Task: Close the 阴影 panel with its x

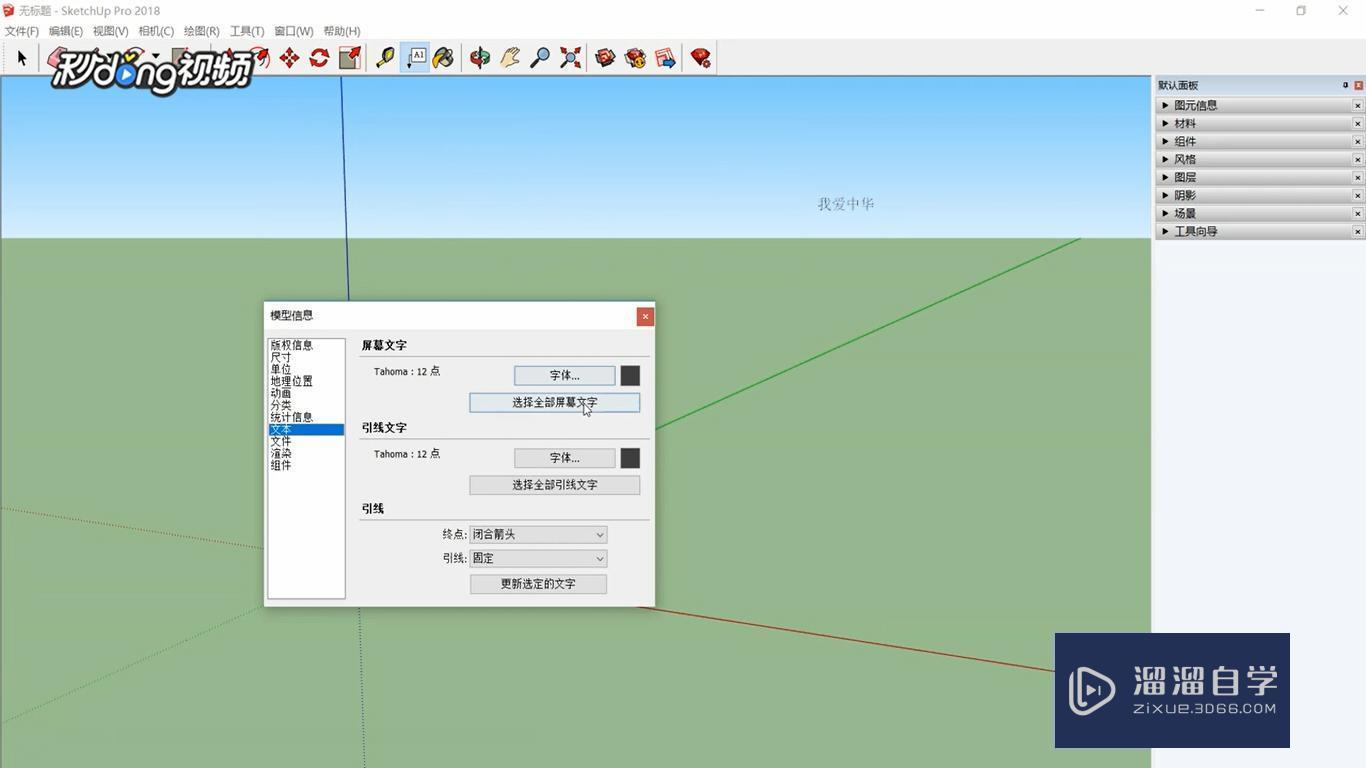Action: (1358, 195)
